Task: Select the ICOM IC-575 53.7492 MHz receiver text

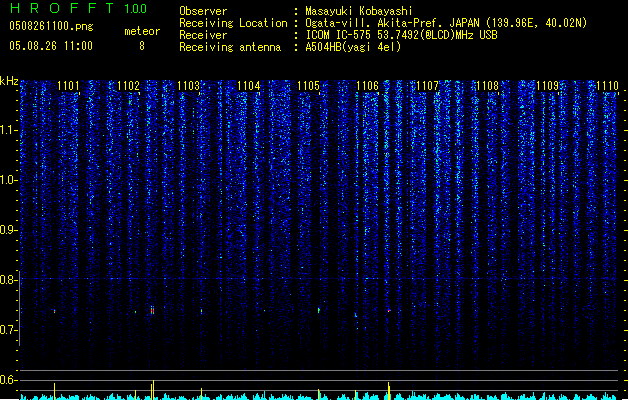Action: [x=402, y=35]
